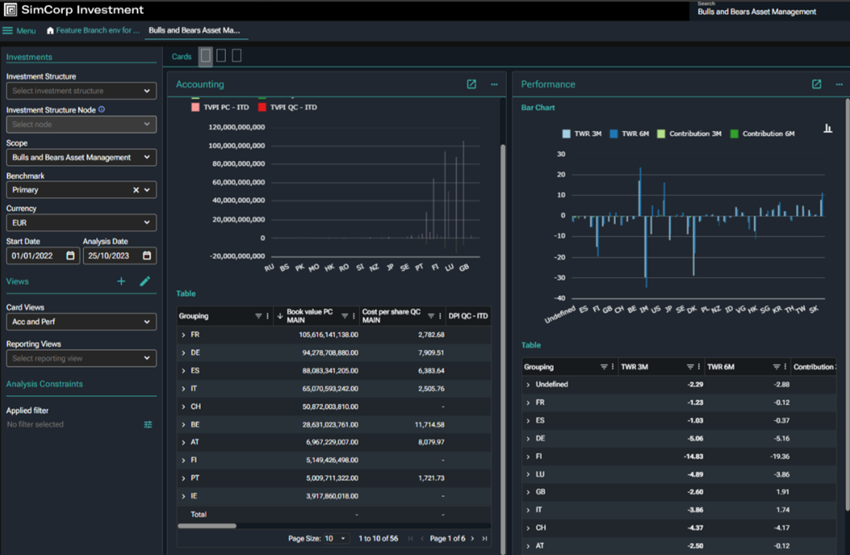Image resolution: width=850 pixels, height=555 pixels.
Task: Expand the BE row in Accounting table
Action: (x=183, y=425)
